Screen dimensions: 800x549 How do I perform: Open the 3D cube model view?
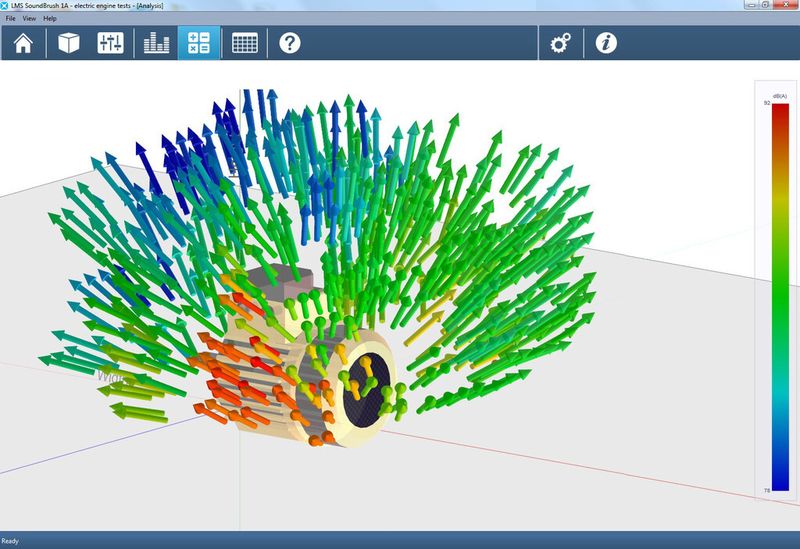tap(68, 43)
